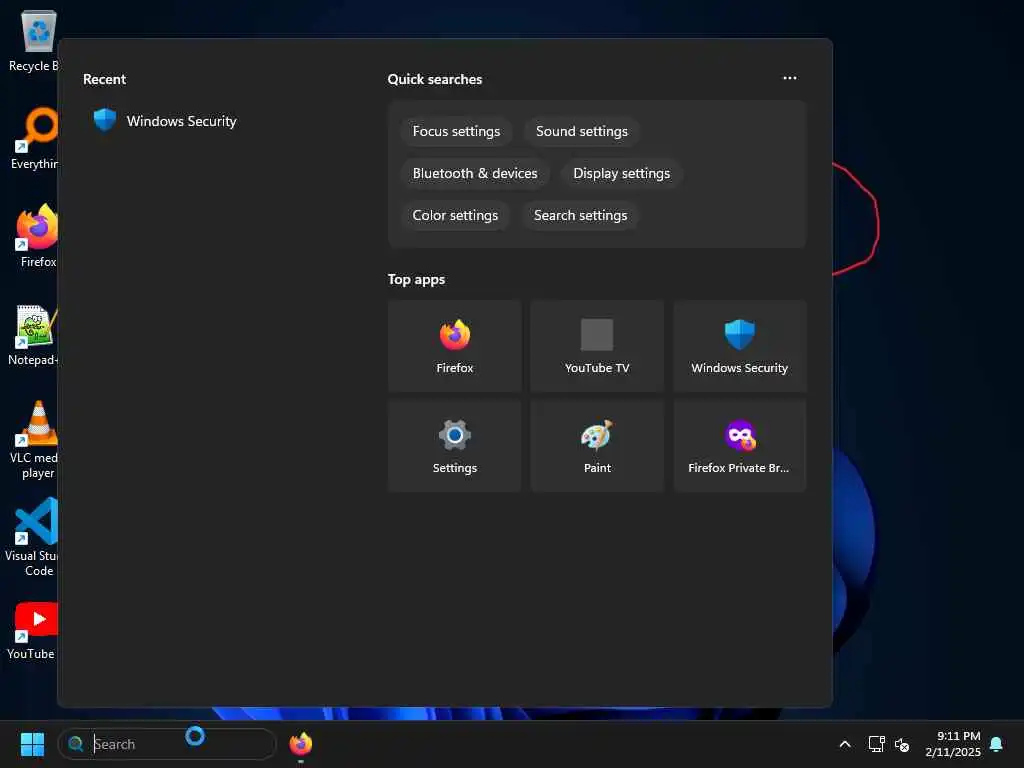Select the VLC media player shortcut
The image size is (1024, 768).
[35, 440]
